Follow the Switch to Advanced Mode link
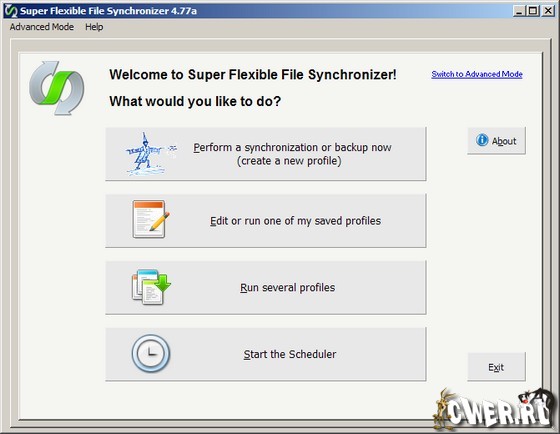This screenshot has height=434, width=560. point(477,74)
